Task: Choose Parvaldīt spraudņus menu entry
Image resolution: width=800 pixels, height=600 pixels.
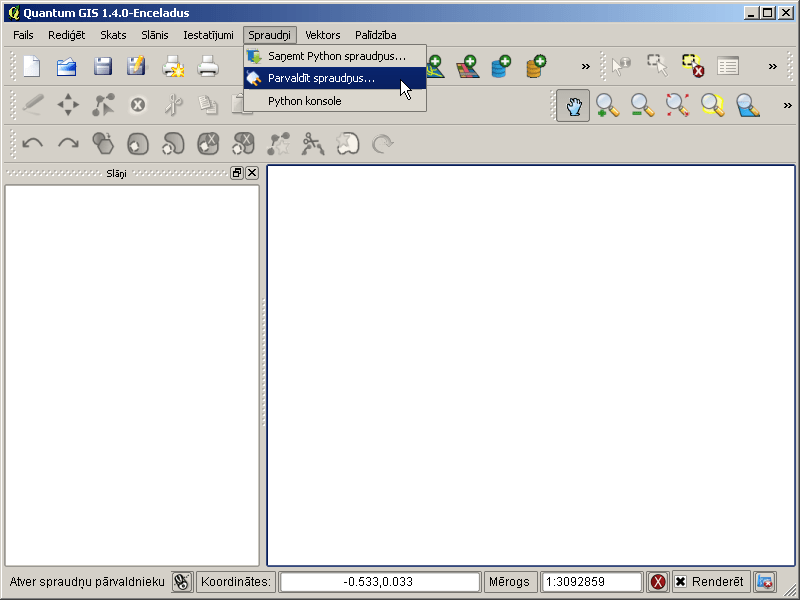Action: [335, 78]
